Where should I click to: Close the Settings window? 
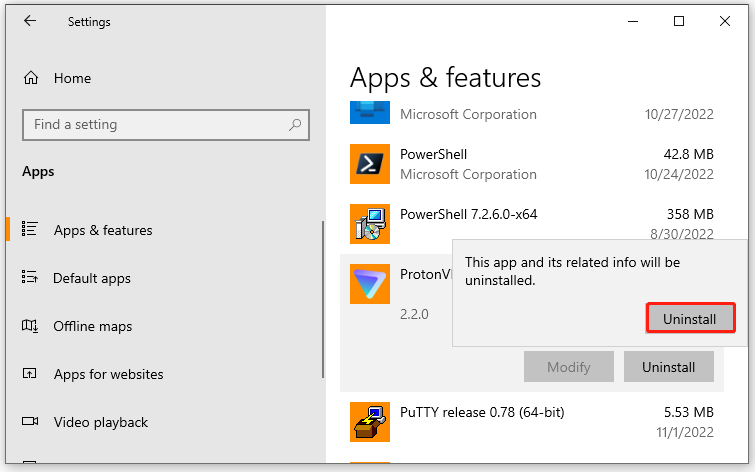pyautogui.click(x=725, y=21)
